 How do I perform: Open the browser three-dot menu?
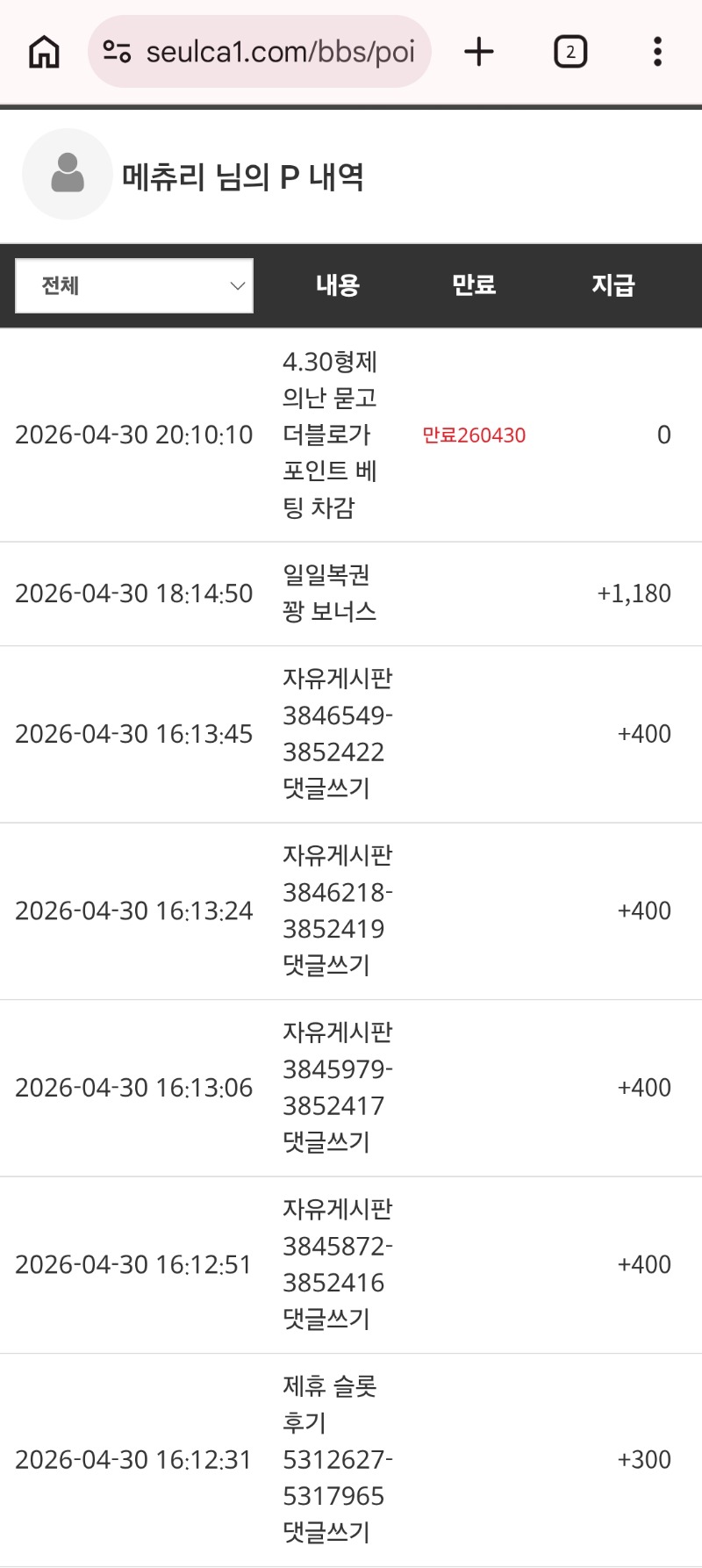click(x=657, y=52)
